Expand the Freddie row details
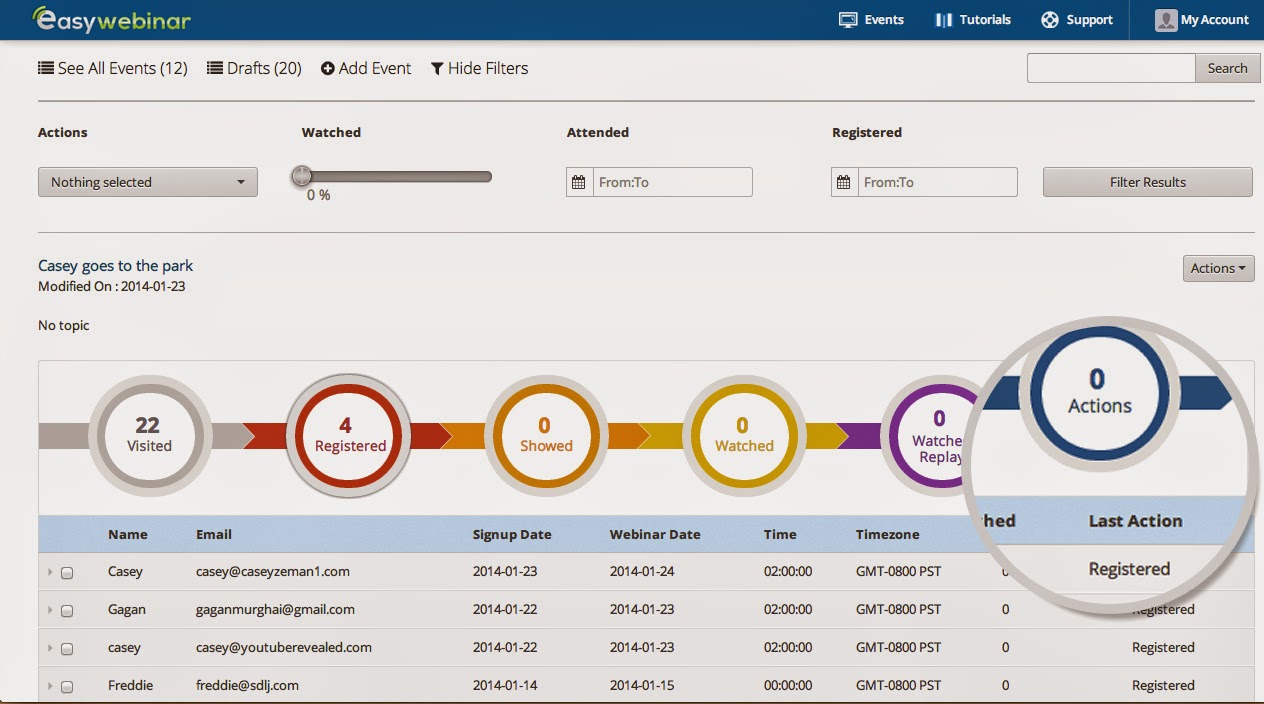The width and height of the screenshot is (1264, 704). (x=49, y=686)
